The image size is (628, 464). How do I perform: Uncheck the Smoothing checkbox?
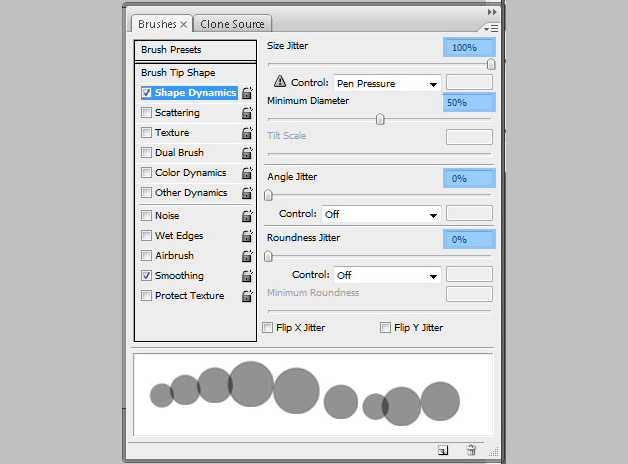click(x=147, y=275)
